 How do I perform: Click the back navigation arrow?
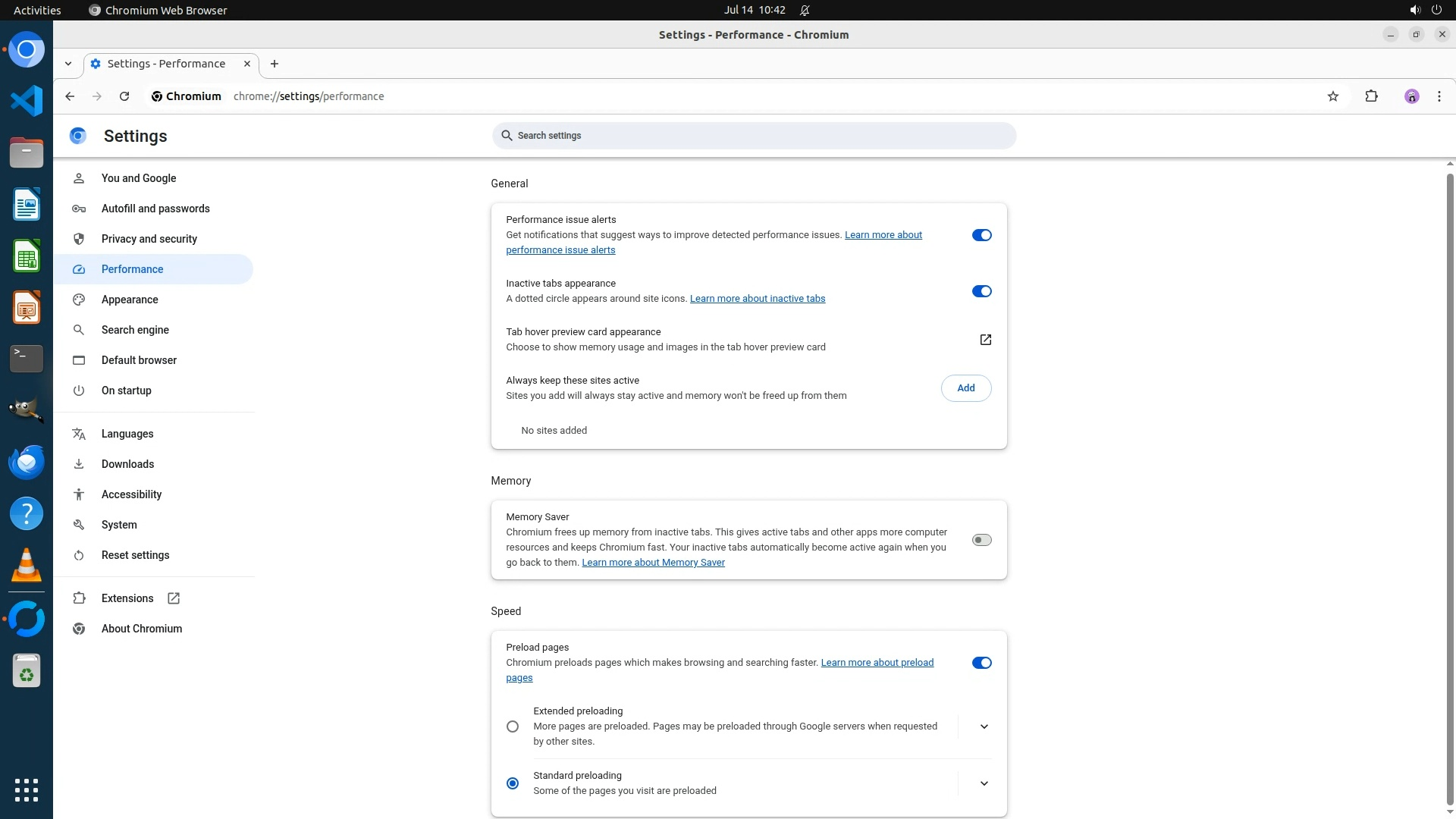(x=70, y=96)
